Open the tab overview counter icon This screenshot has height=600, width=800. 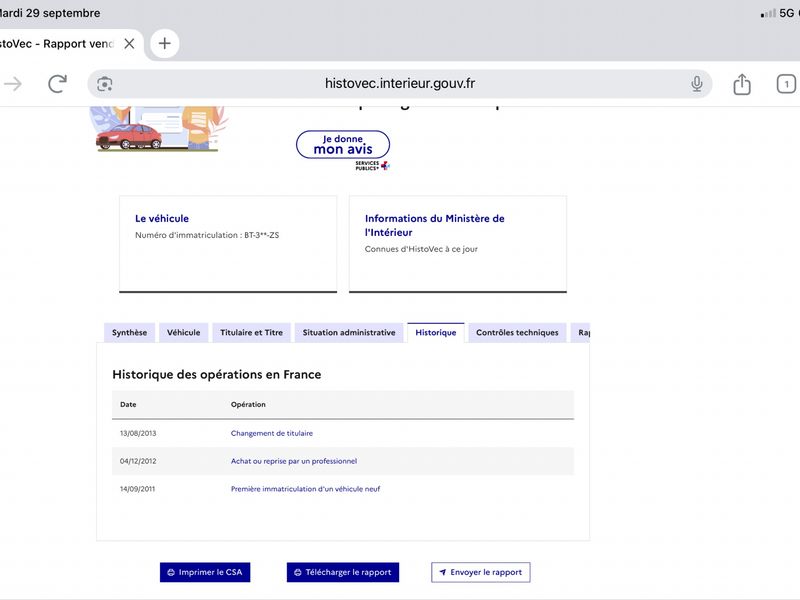click(786, 84)
